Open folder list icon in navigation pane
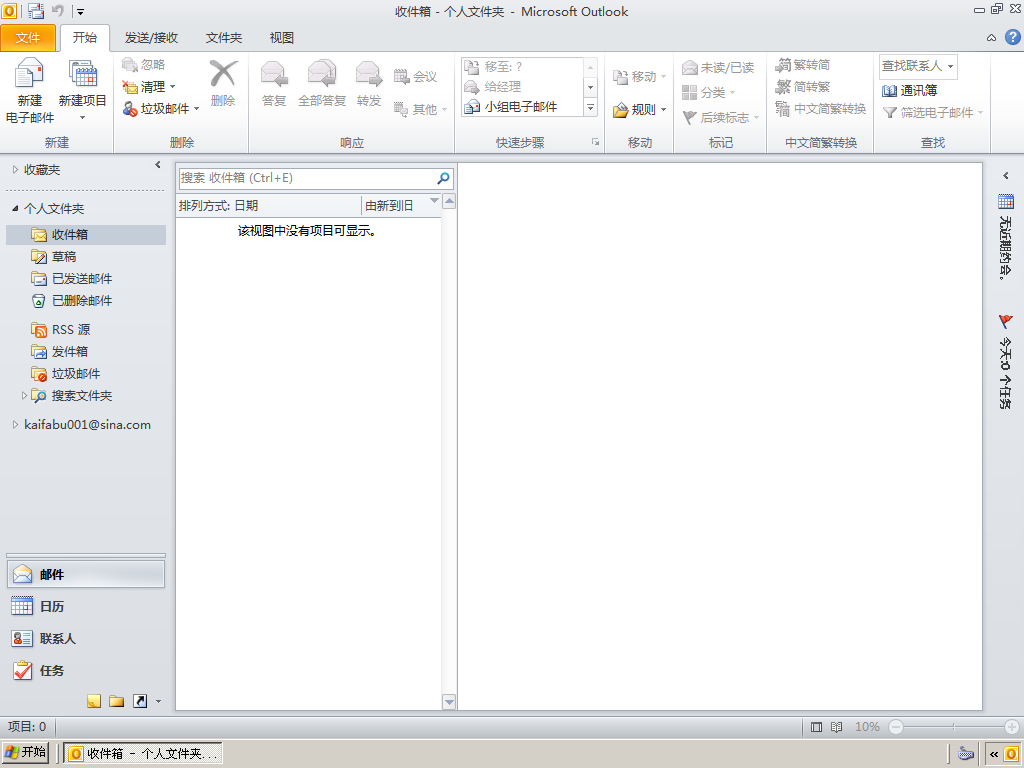Screen dimensions: 1024x768 click(117, 701)
